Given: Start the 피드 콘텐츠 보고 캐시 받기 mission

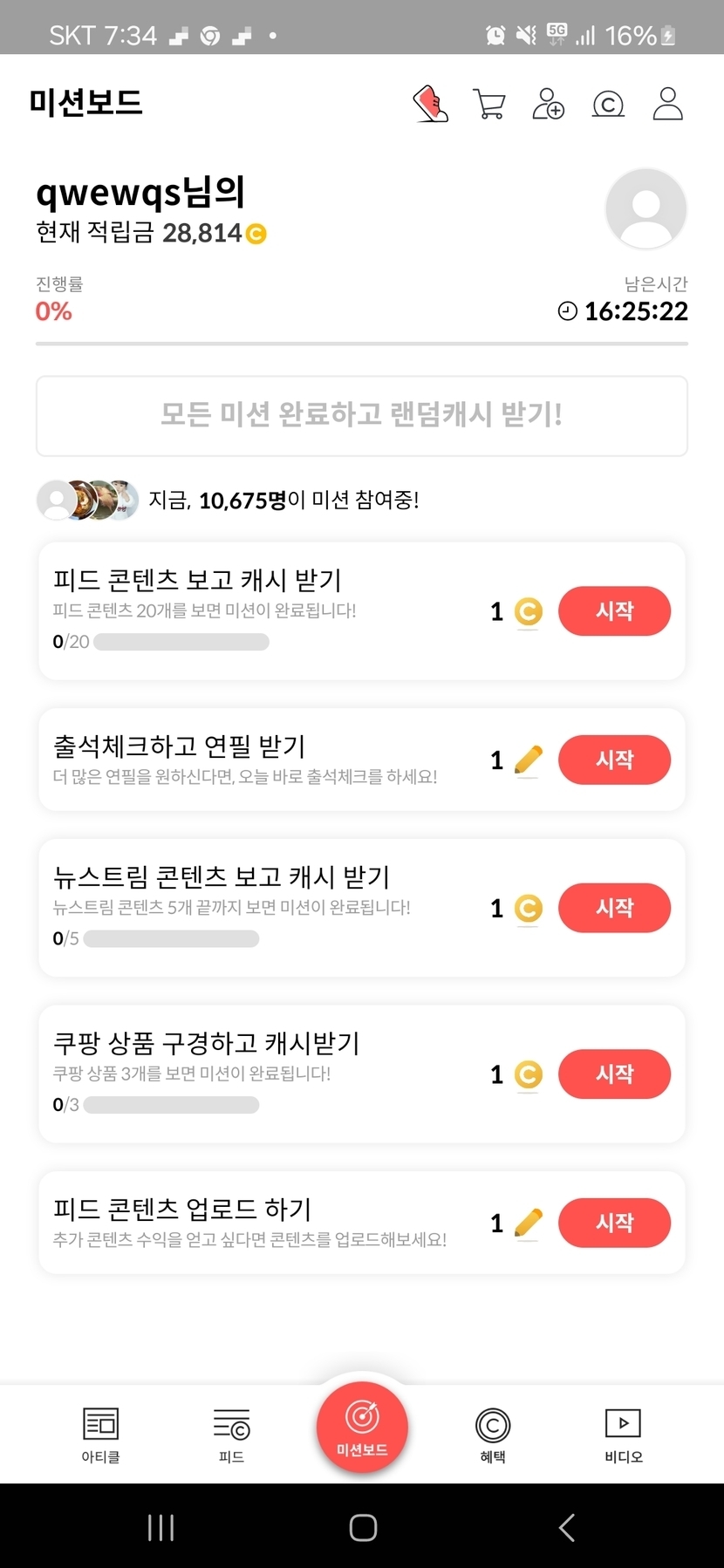Looking at the screenshot, I should pos(614,611).
